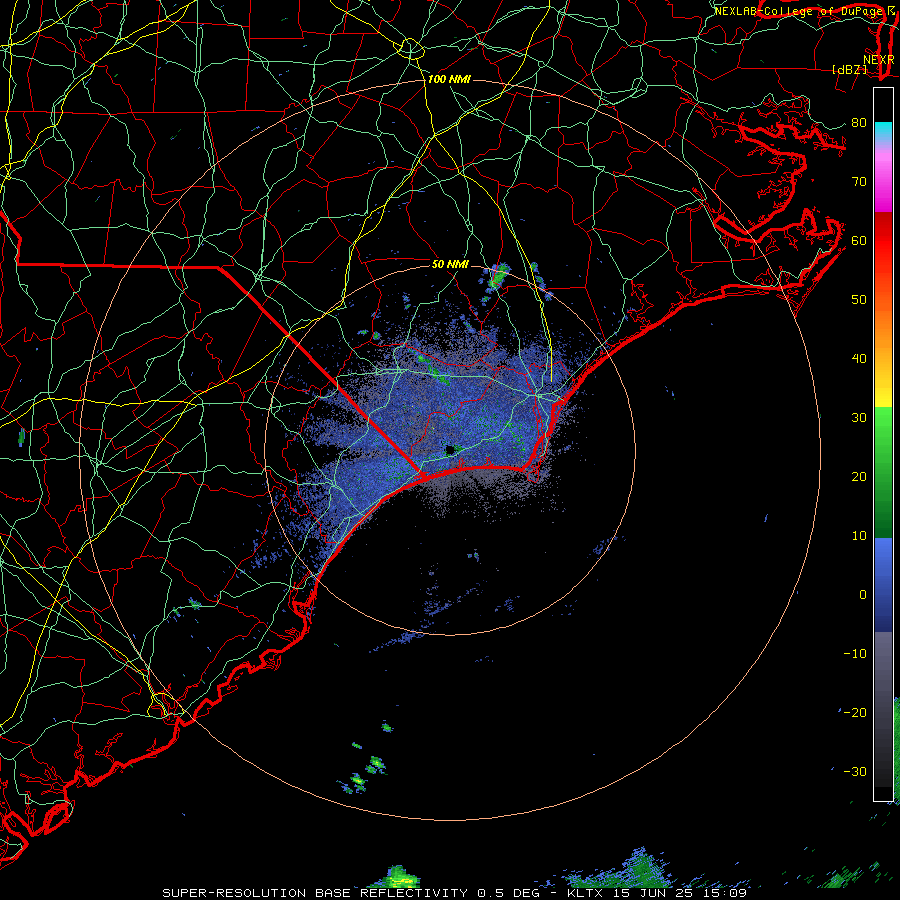Click the 80 dBZ scale value
This screenshot has width=900, height=900.
pyautogui.click(x=859, y=123)
